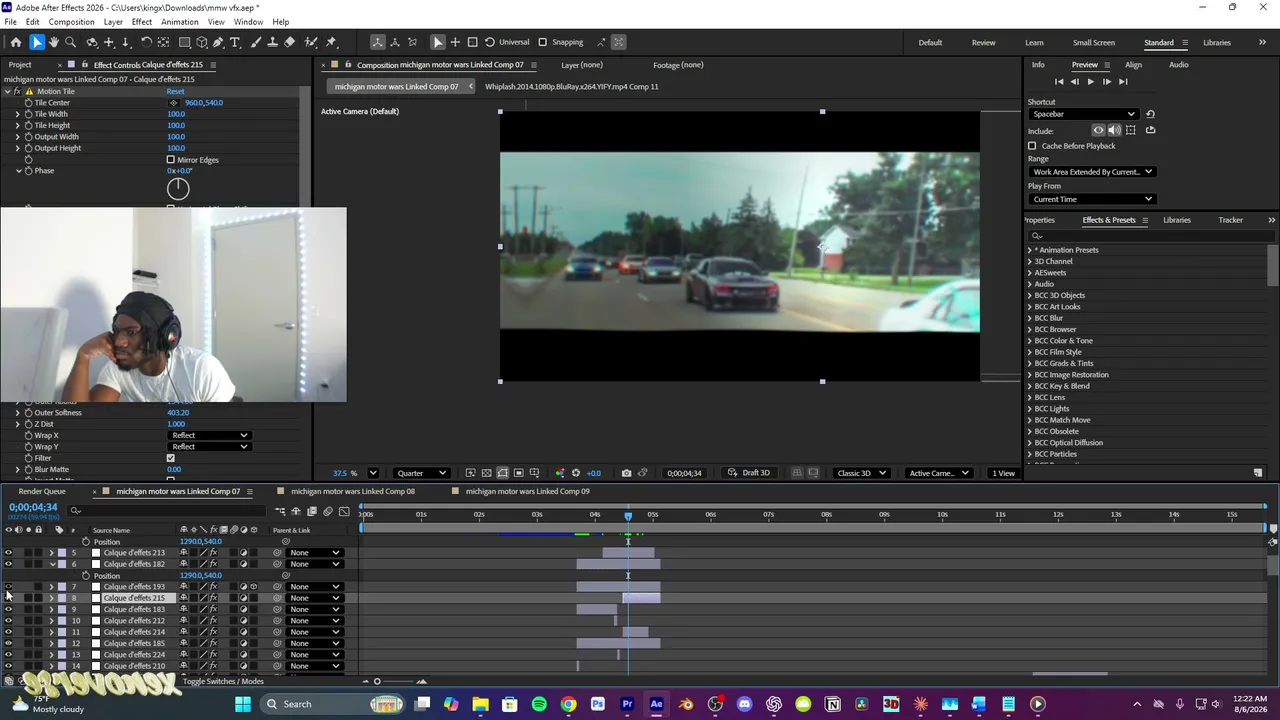Open Premiere Pro from the taskbar
This screenshot has width=1280, height=720.
point(627,704)
